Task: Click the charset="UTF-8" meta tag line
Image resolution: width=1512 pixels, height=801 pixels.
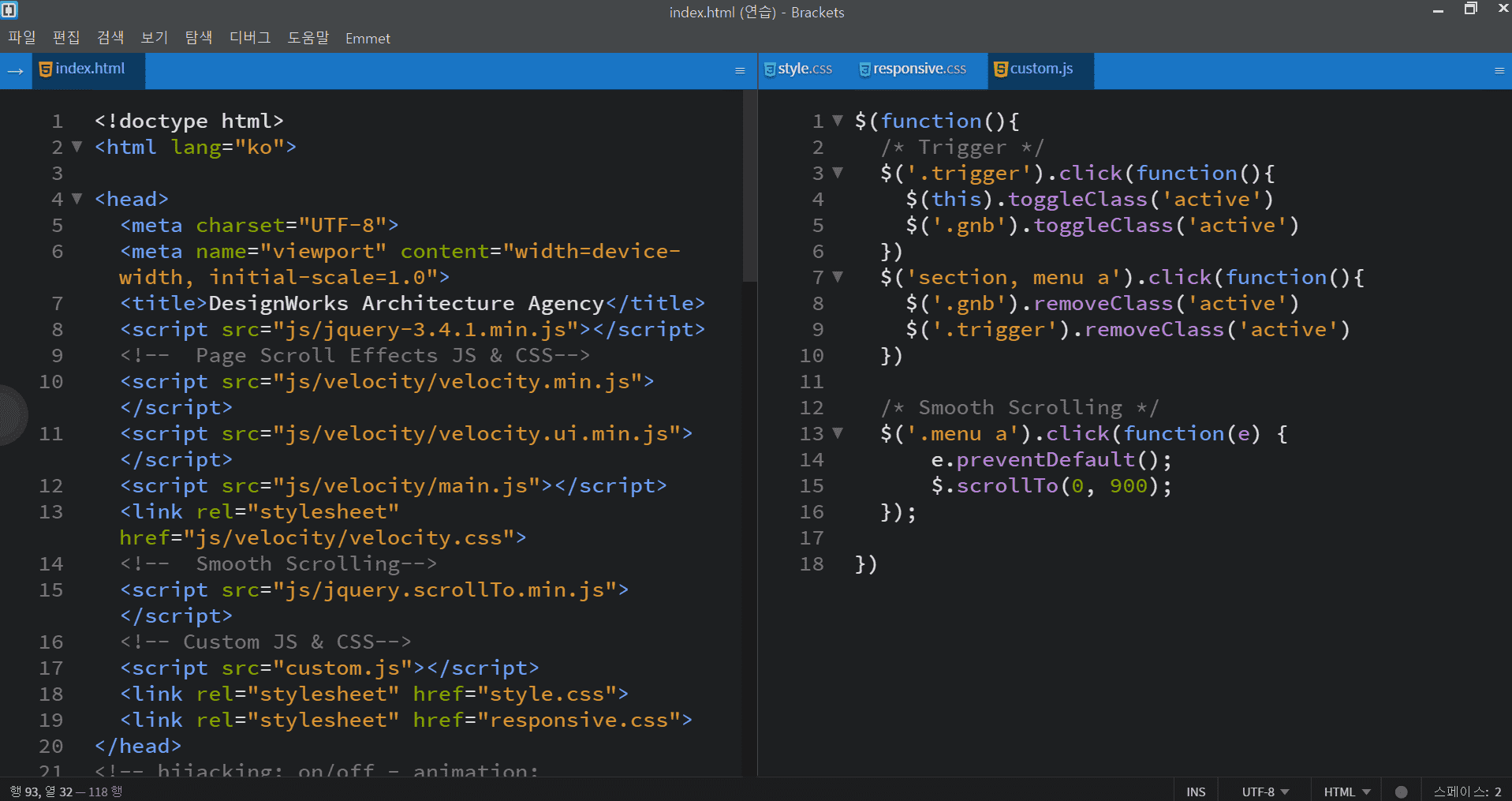Action: [259, 225]
